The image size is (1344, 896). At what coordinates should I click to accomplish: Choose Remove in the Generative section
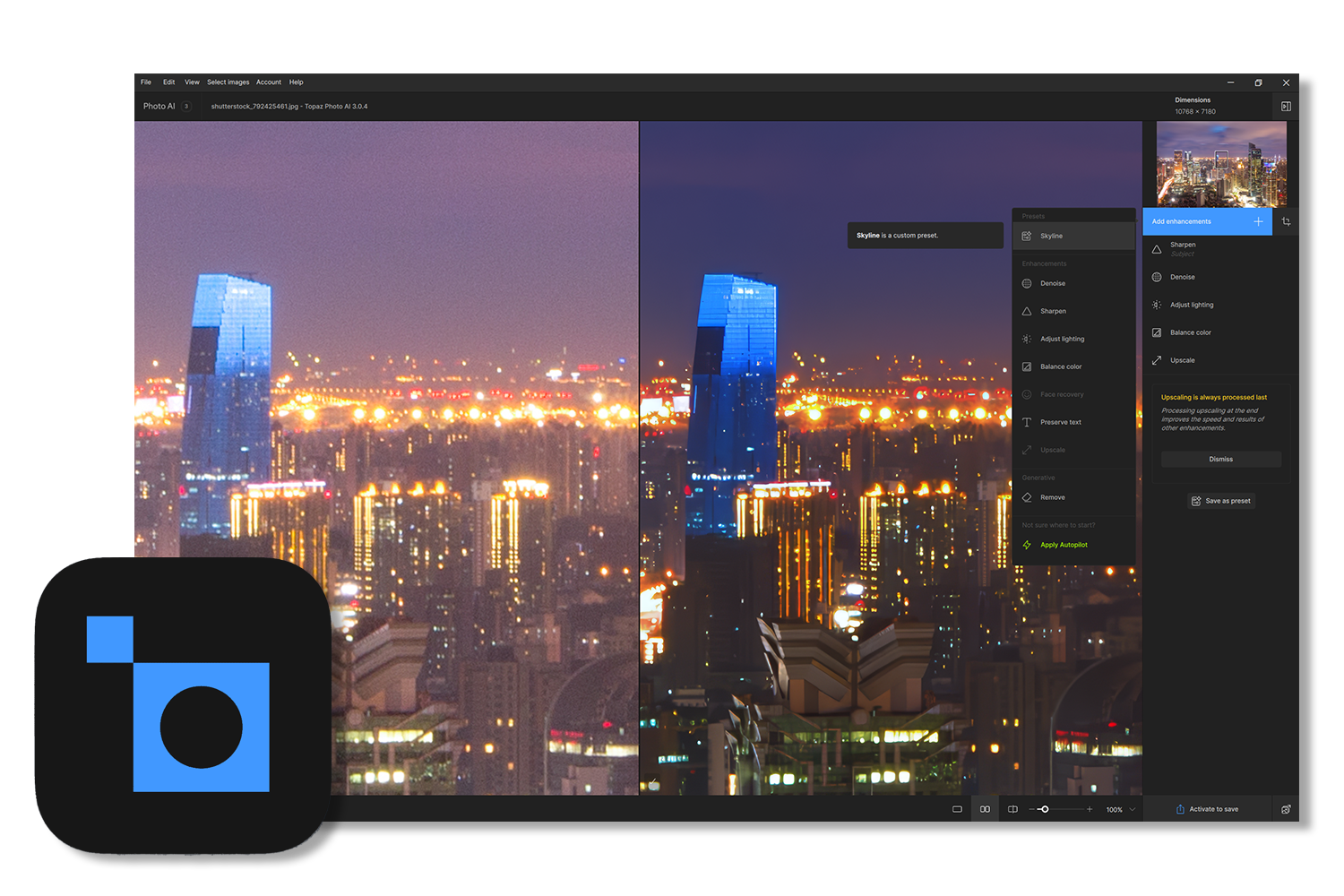1052,497
